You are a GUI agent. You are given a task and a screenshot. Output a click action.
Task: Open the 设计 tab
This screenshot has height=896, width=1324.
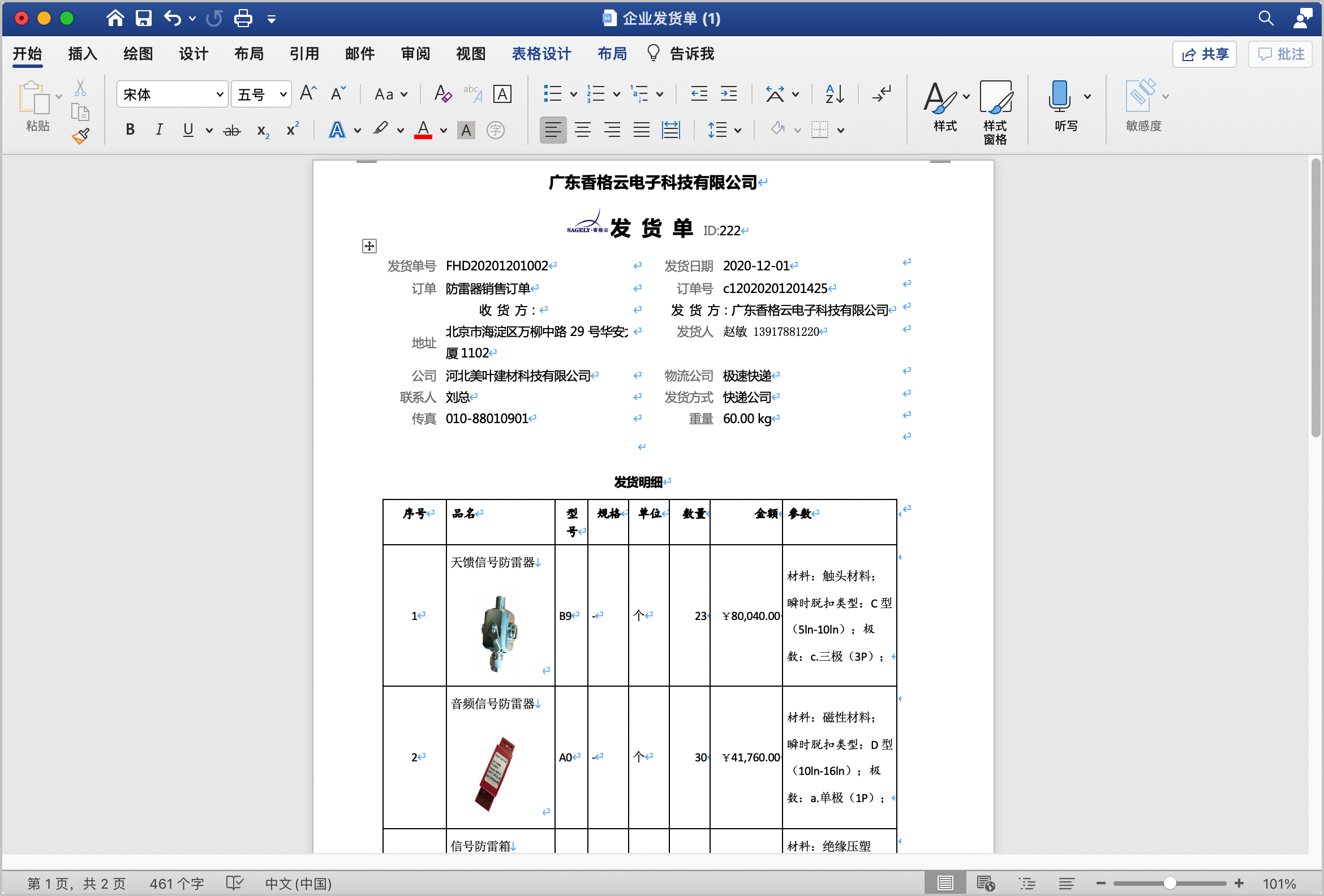[x=193, y=54]
